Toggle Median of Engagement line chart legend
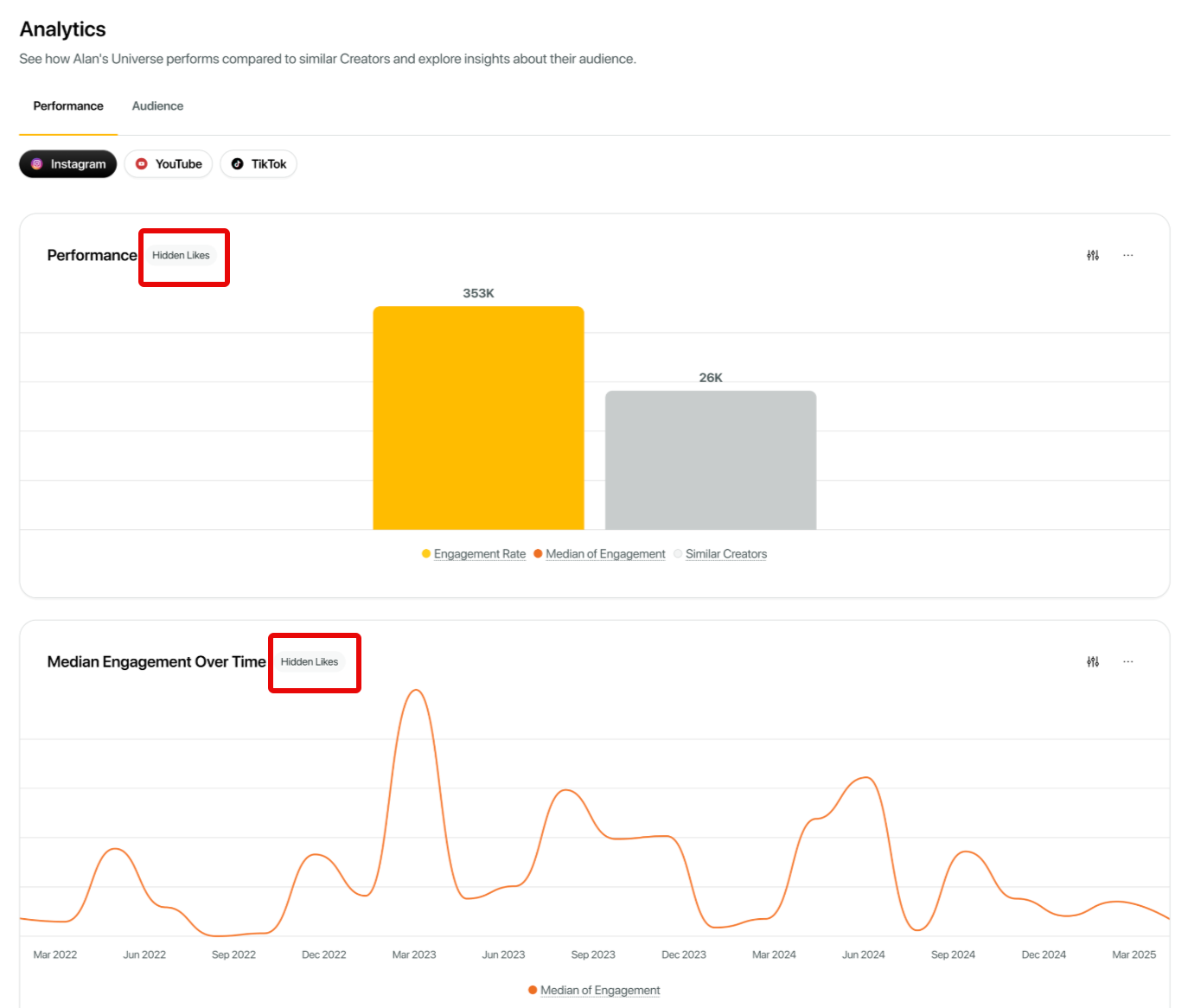Viewport: 1188px width, 1008px height. point(594,991)
